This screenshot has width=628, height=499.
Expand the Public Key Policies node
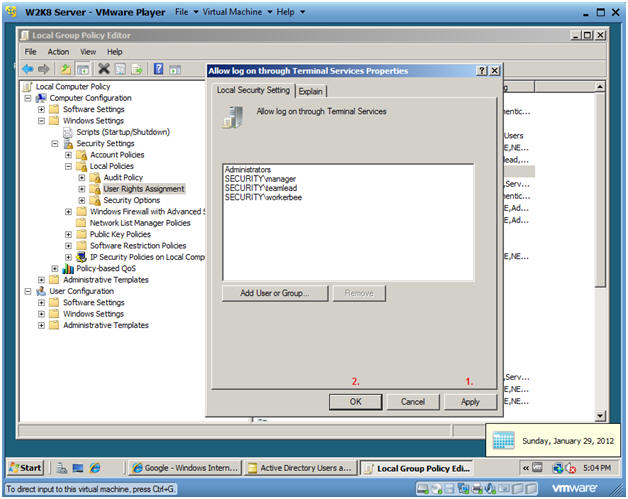click(x=68, y=234)
